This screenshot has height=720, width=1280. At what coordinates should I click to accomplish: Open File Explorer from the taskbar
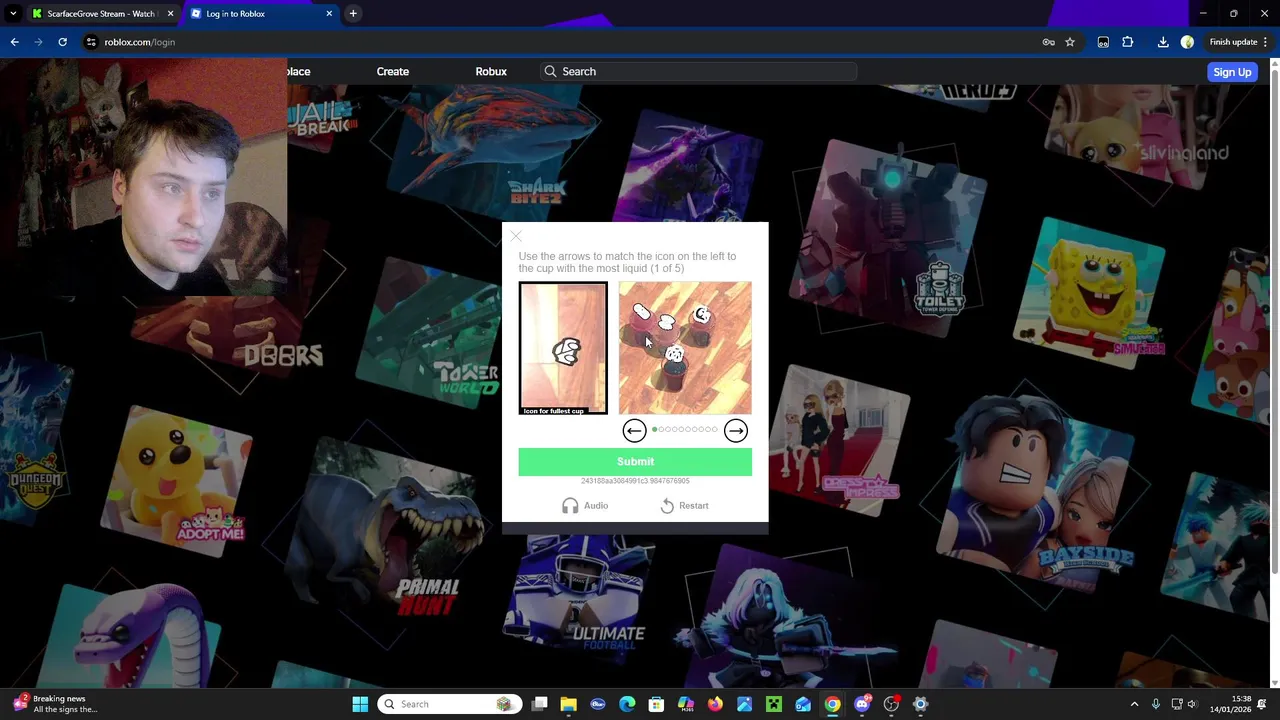[568, 704]
